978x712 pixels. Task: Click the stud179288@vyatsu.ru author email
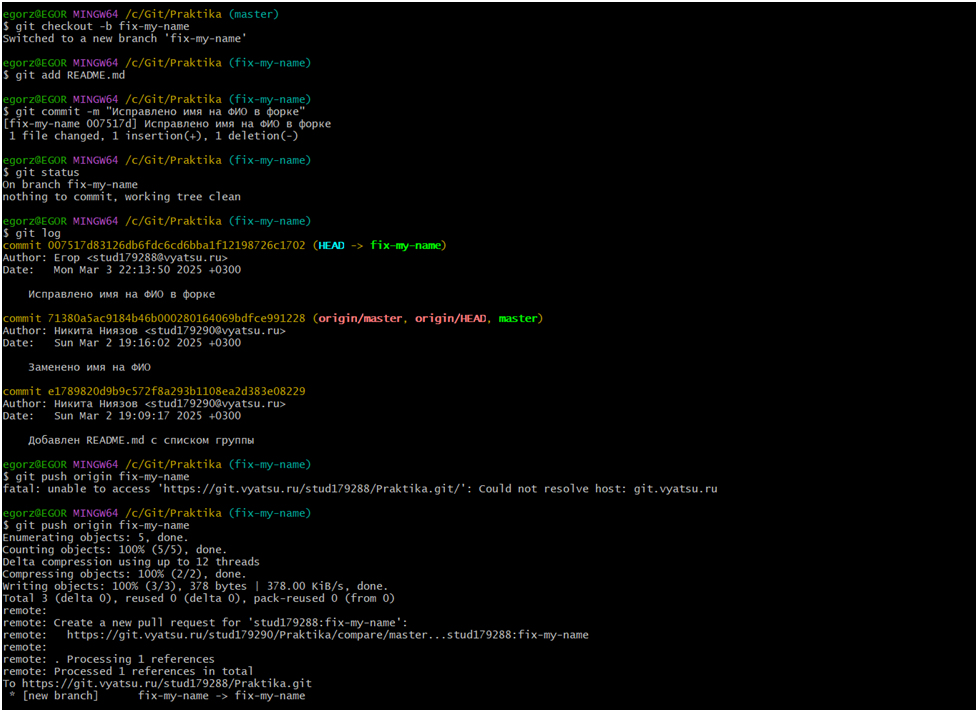(157, 258)
